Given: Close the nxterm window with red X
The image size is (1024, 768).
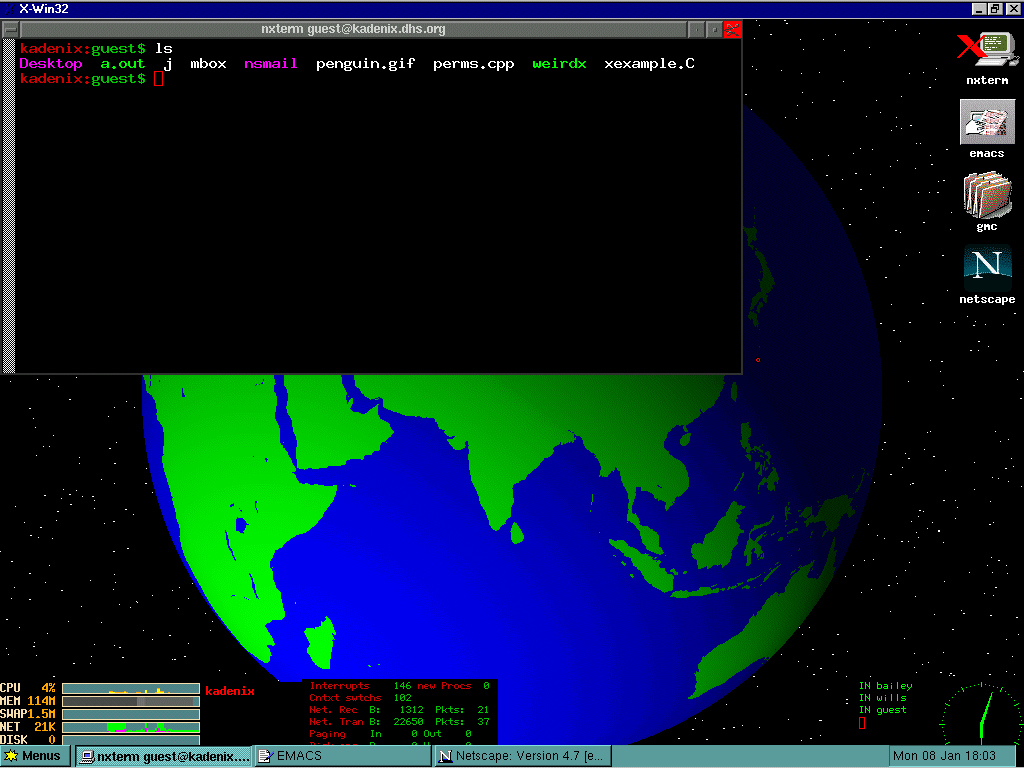Looking at the screenshot, I should [732, 29].
